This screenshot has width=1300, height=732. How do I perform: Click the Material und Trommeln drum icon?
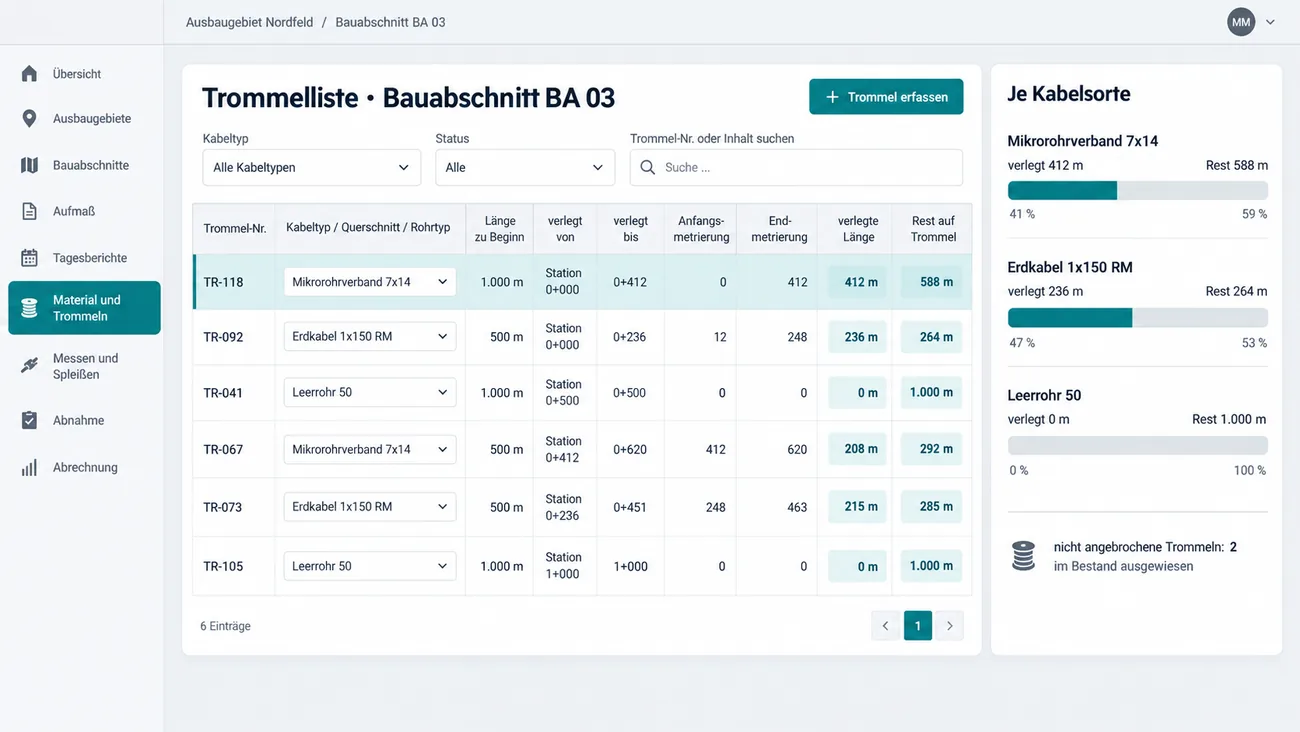click(x=29, y=308)
